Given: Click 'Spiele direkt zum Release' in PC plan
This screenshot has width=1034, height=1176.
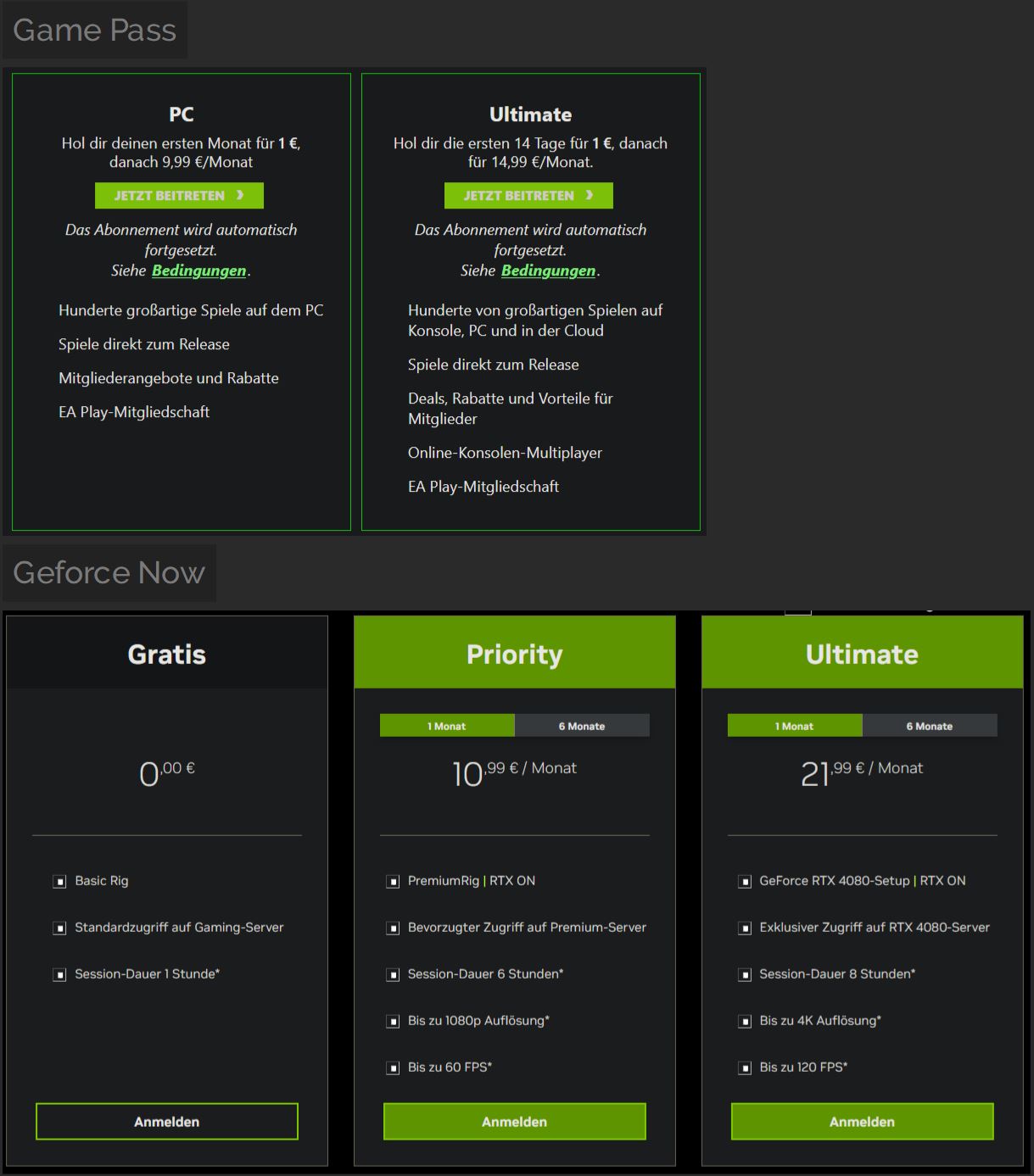Looking at the screenshot, I should [144, 344].
